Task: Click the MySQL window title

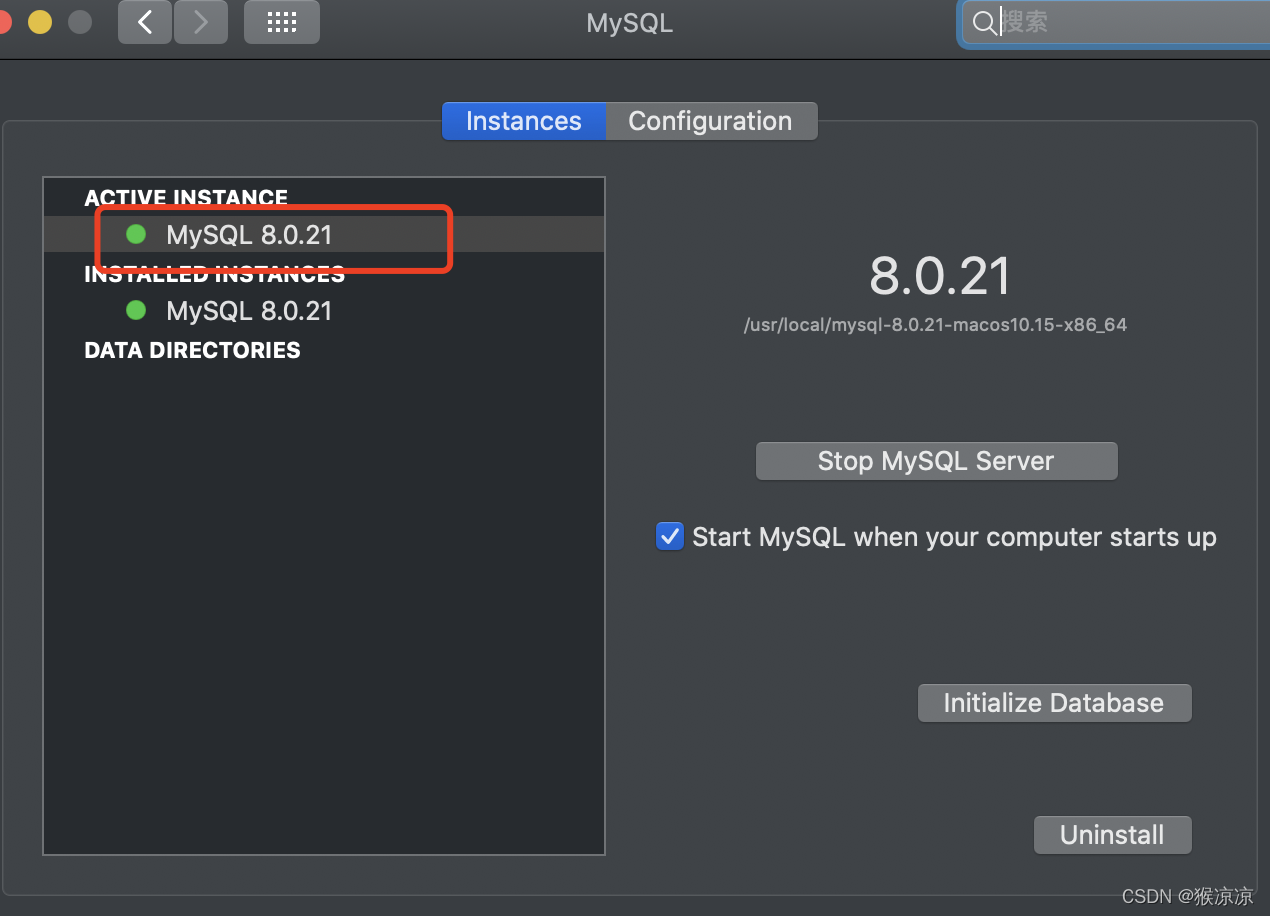Action: click(x=630, y=23)
